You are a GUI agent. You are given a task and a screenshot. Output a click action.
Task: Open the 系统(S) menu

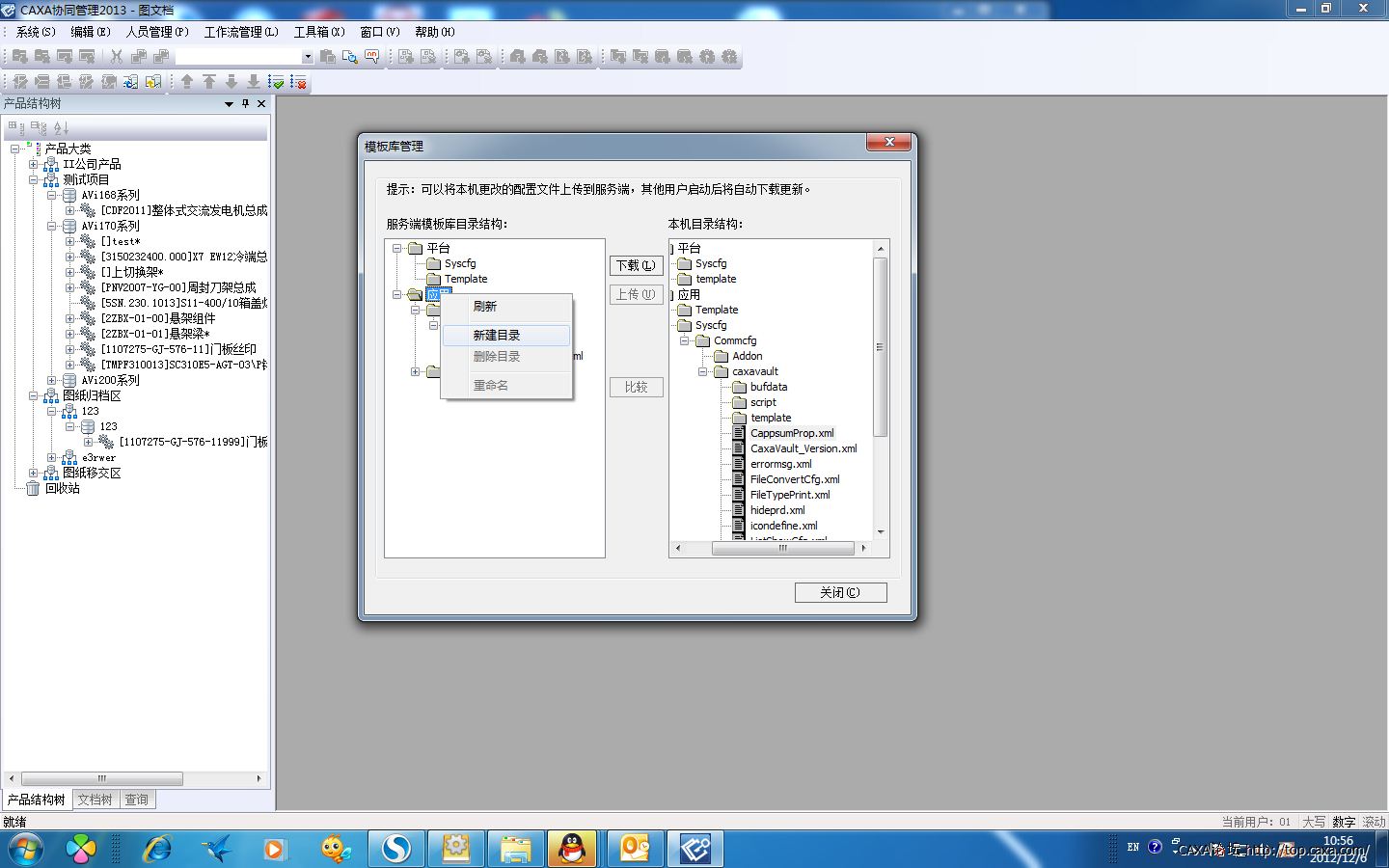36,32
